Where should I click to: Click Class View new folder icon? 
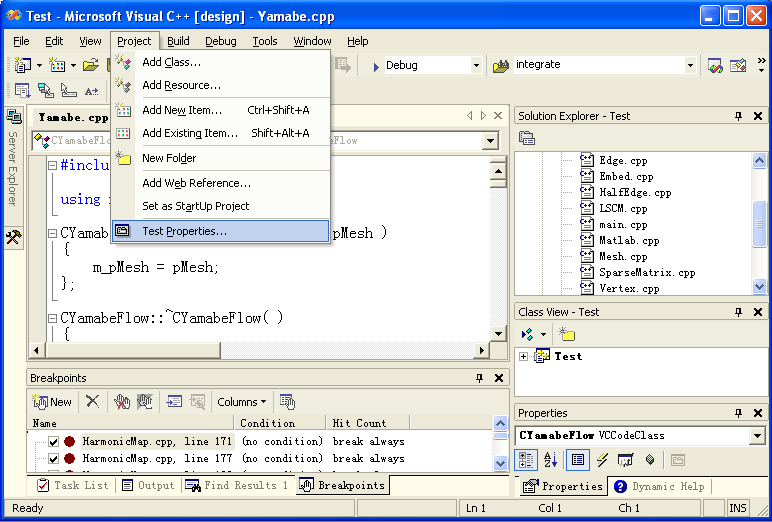pyautogui.click(x=567, y=334)
